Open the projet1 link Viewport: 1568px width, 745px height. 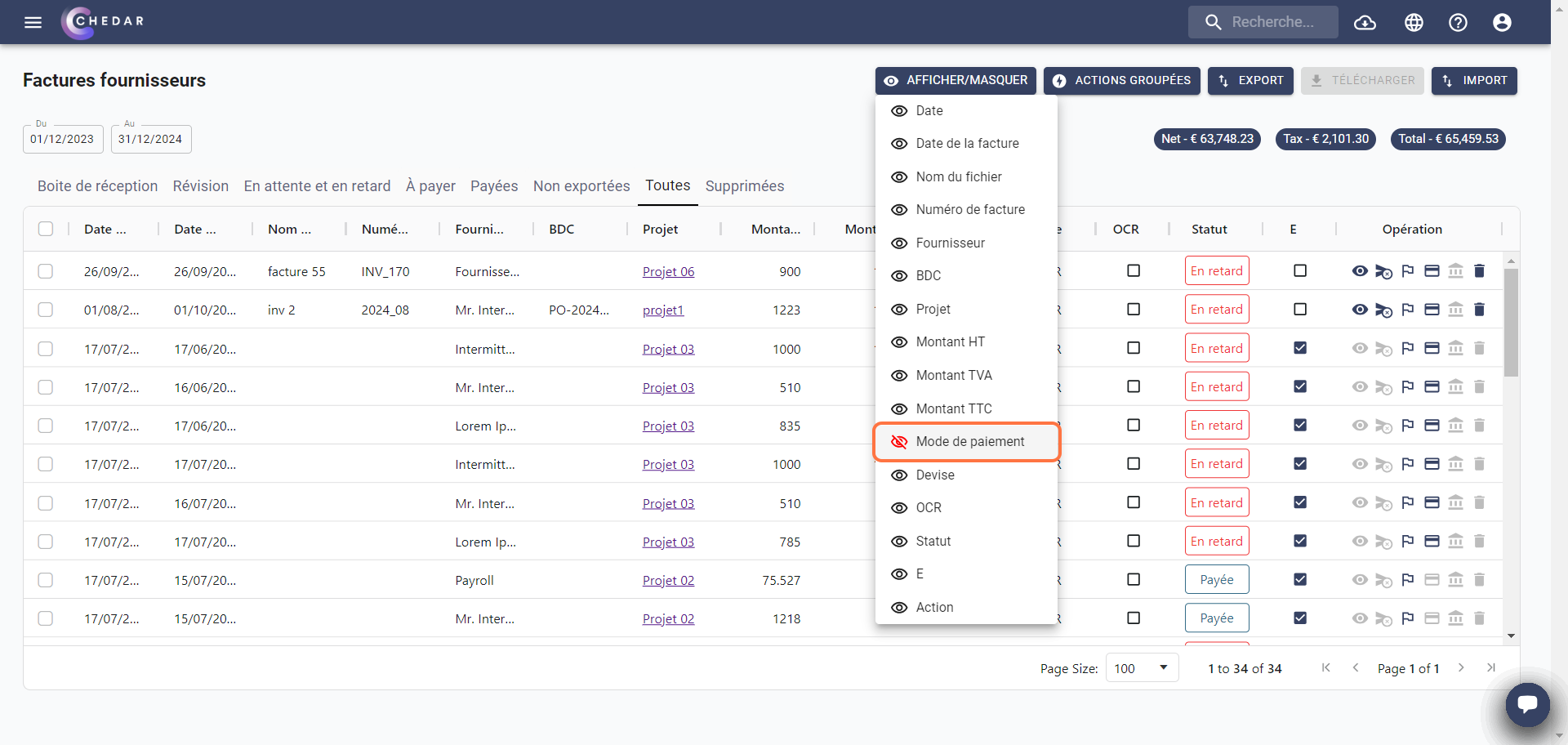click(663, 310)
